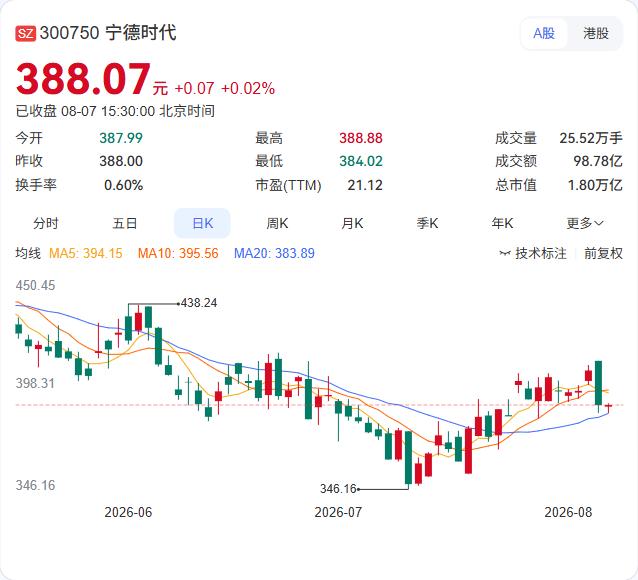Screen dimensions: 638x580
Task: Select the 年K chart tab
Action: tap(503, 223)
